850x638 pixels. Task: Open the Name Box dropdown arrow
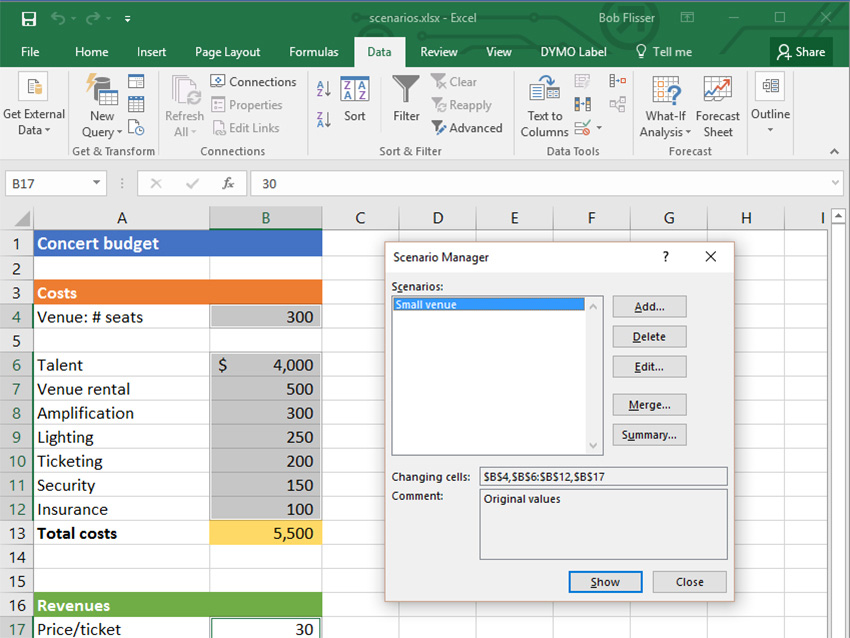click(96, 183)
